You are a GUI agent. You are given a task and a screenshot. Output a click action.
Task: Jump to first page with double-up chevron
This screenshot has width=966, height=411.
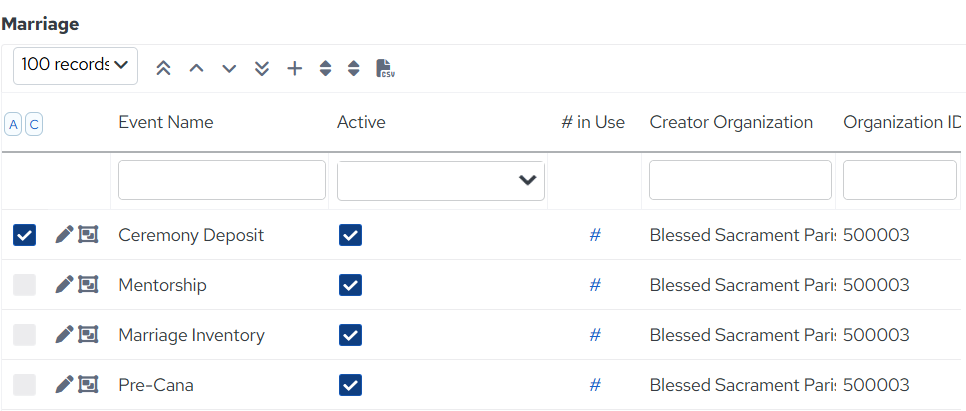point(163,68)
